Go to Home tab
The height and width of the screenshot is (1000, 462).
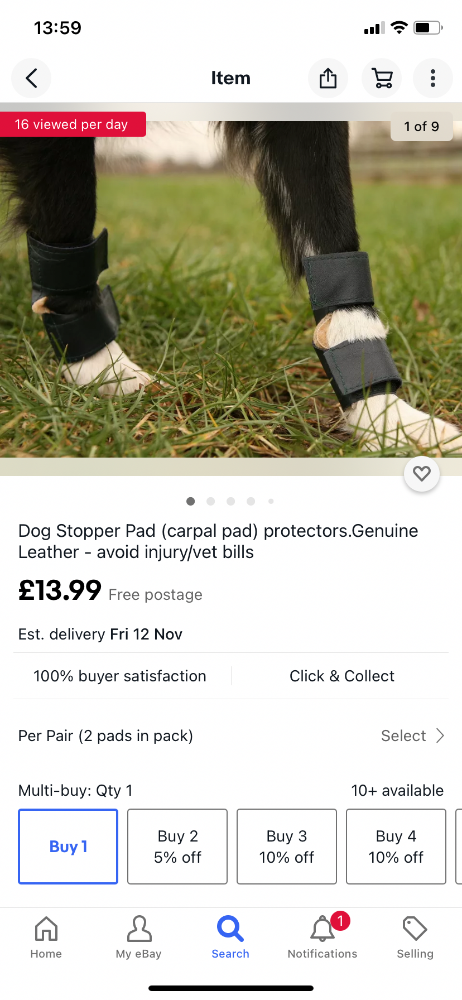(46, 937)
